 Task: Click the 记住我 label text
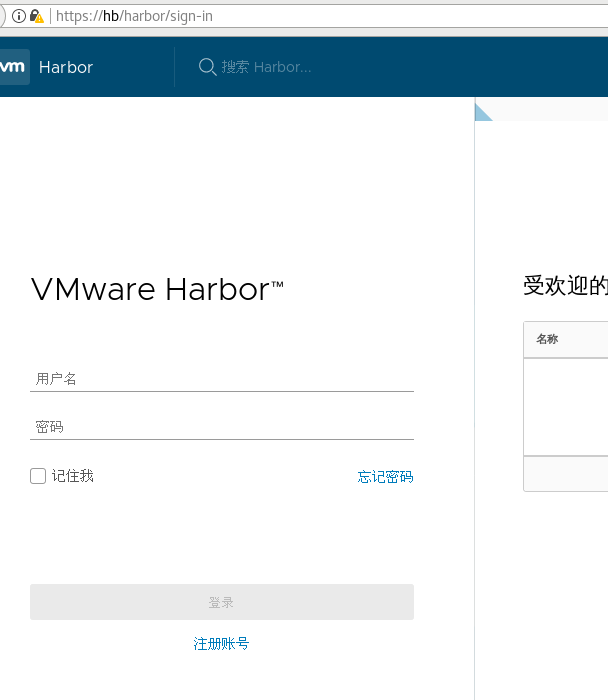pyautogui.click(x=73, y=476)
